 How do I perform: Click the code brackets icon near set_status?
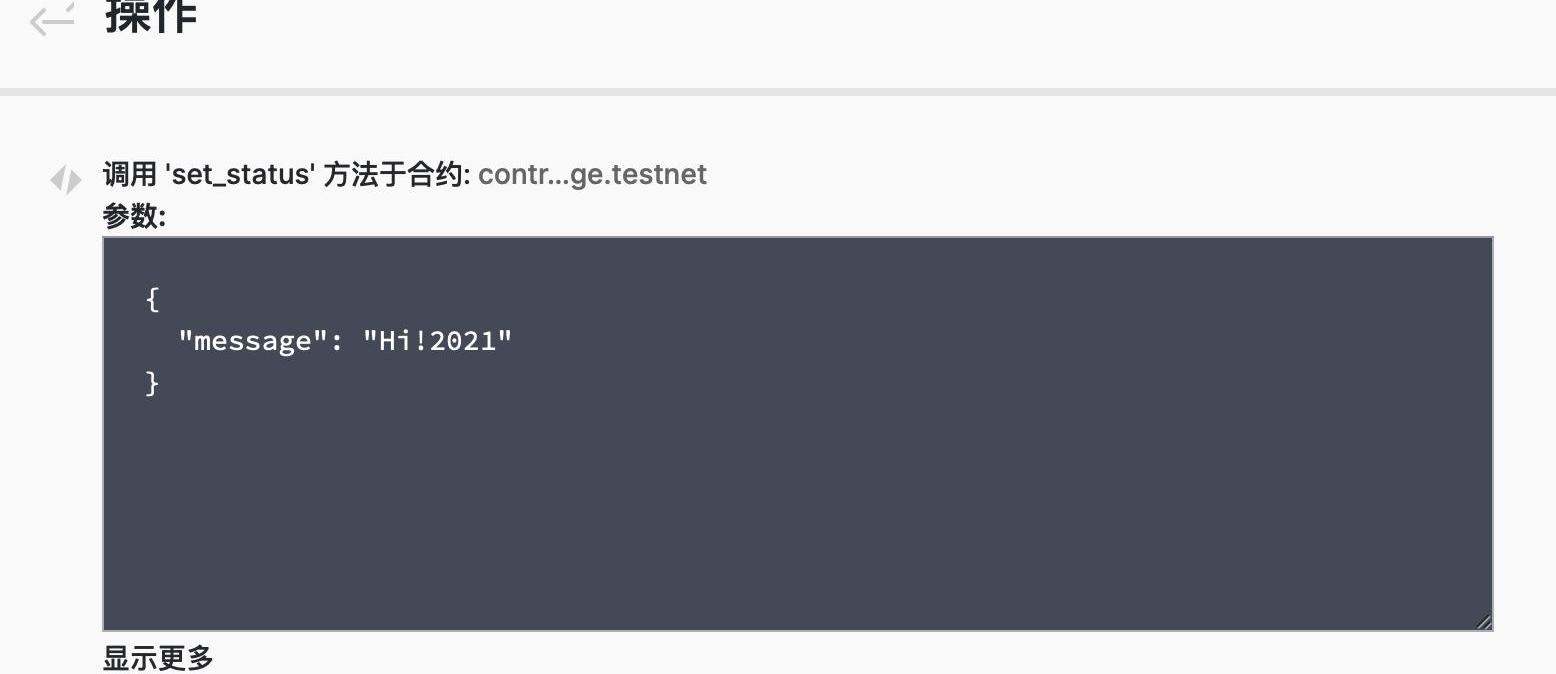(66, 179)
